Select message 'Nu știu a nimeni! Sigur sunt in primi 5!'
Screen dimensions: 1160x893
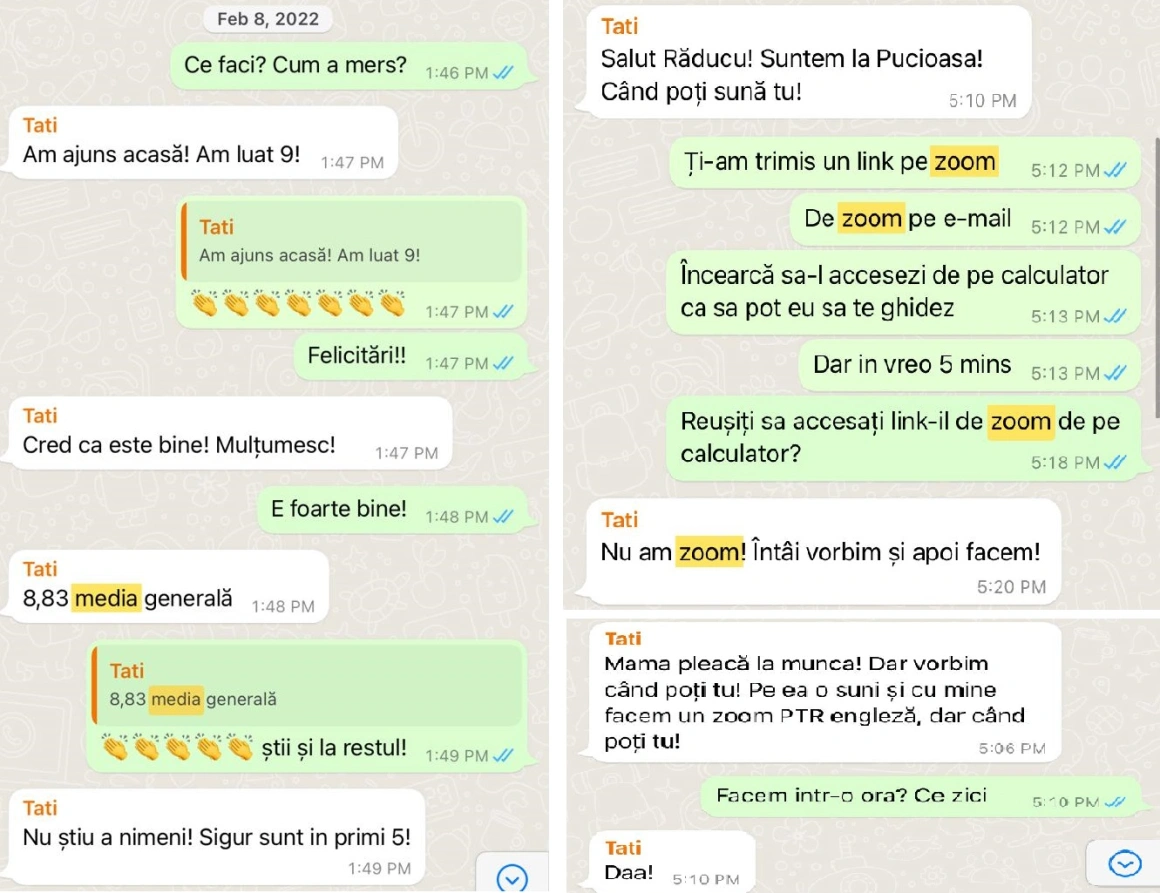click(x=218, y=837)
